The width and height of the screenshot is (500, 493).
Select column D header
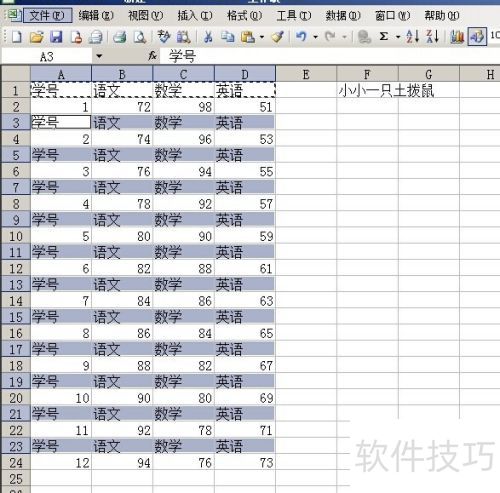(245, 74)
